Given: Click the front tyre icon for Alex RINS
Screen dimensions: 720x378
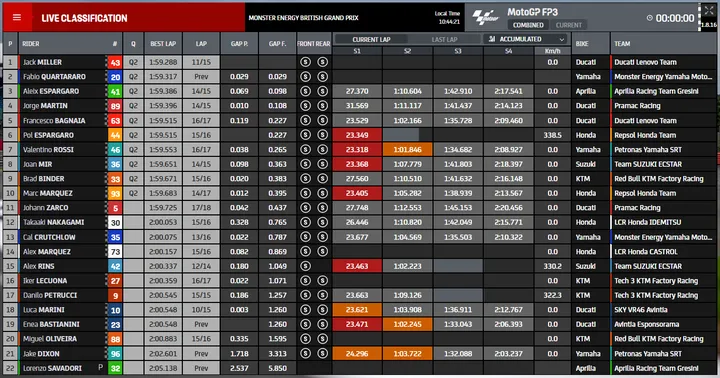Looking at the screenshot, I should [x=305, y=266].
